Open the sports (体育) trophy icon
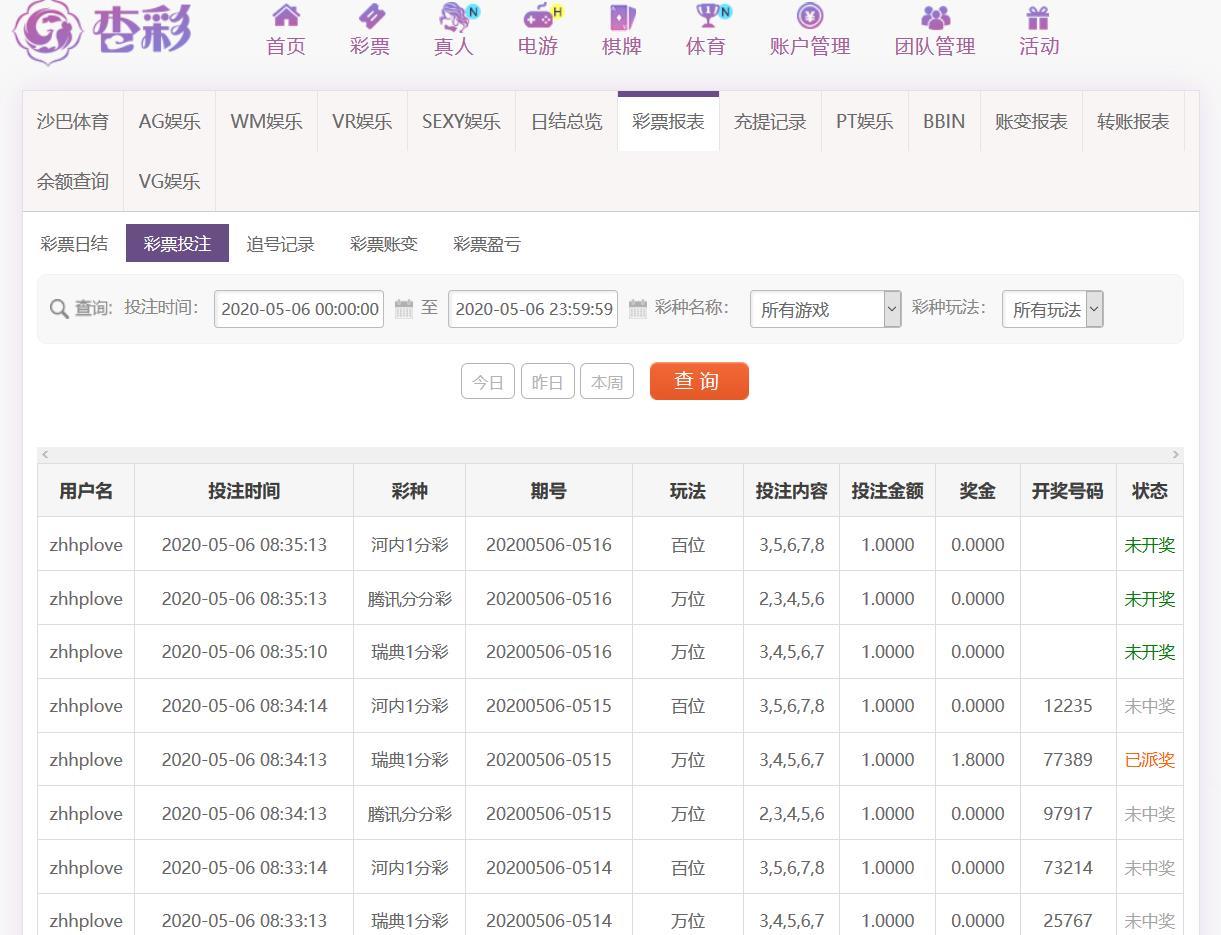 coord(706,16)
